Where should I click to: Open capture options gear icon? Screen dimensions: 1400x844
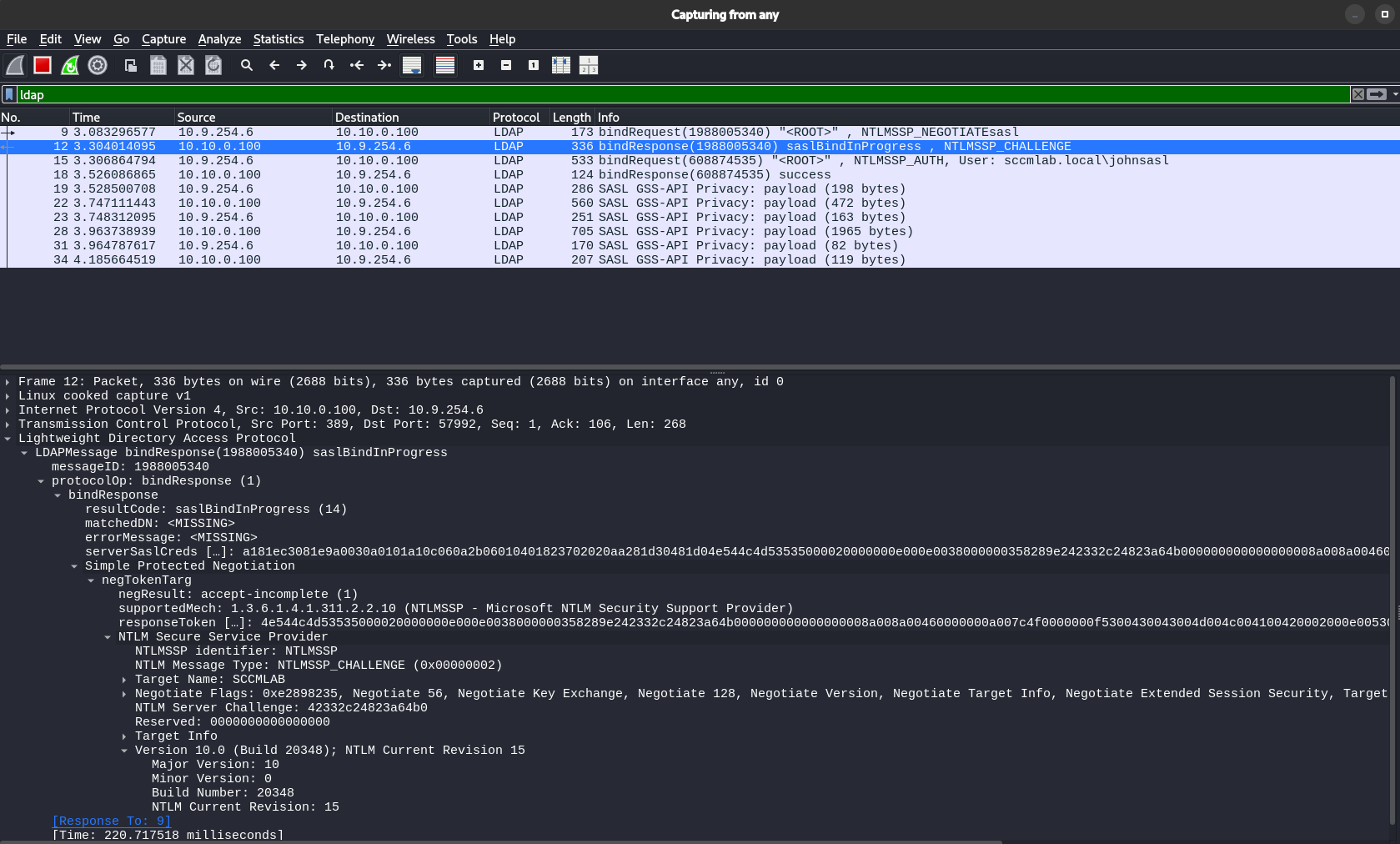pyautogui.click(x=98, y=65)
